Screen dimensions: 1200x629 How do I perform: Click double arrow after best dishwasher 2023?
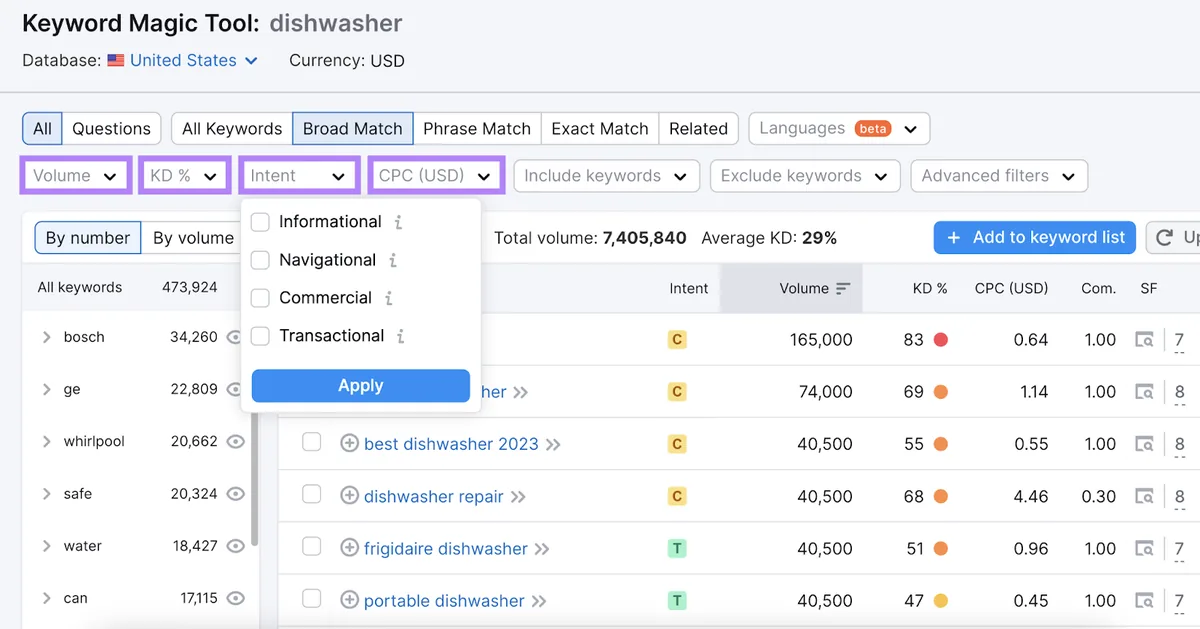click(553, 444)
